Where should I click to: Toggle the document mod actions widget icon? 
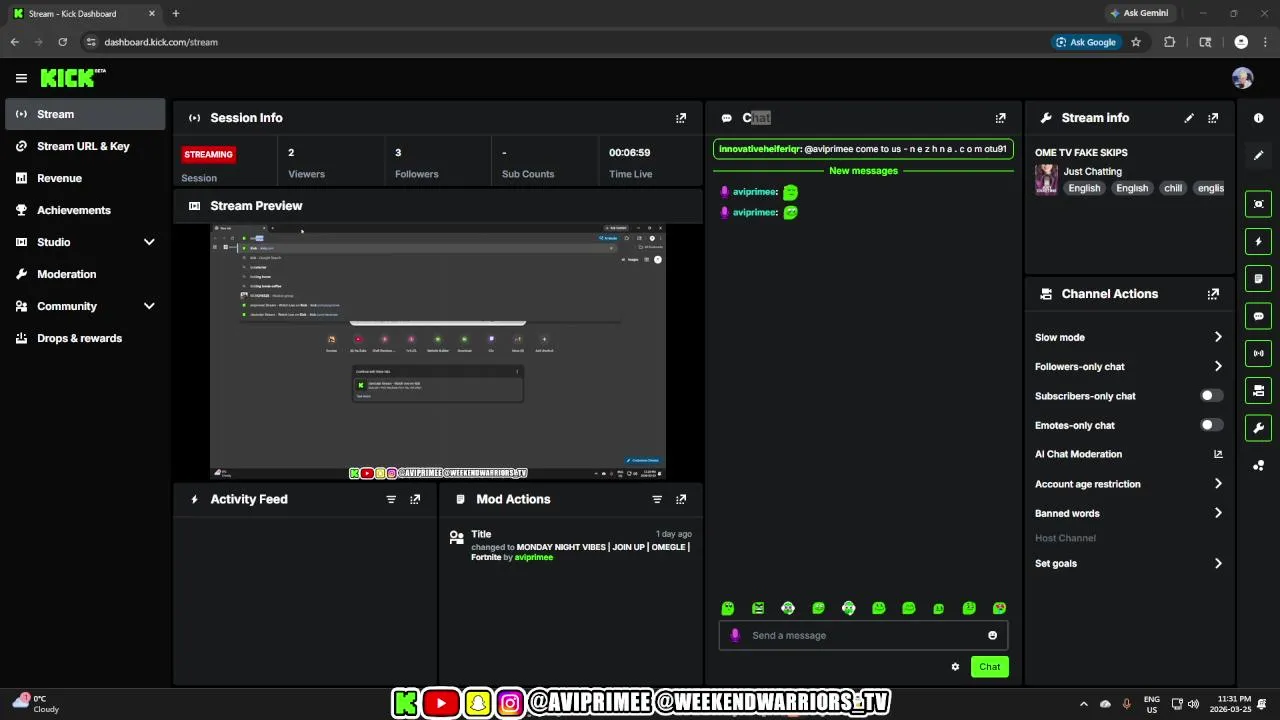click(1258, 278)
